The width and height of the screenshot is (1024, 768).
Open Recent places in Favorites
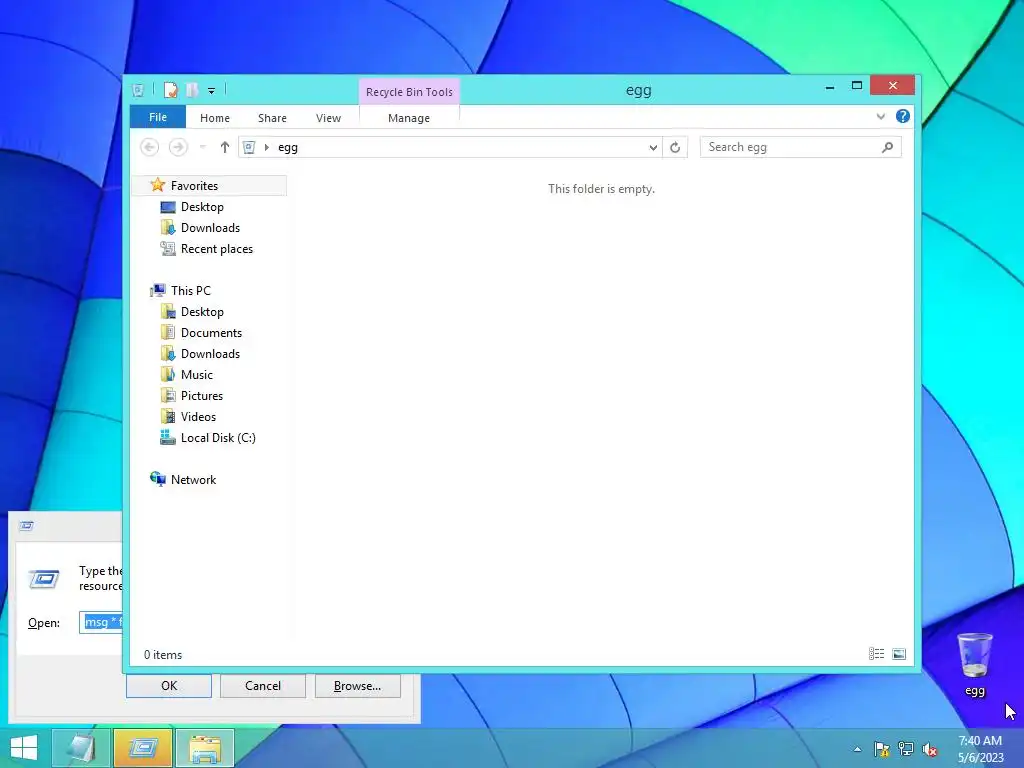[x=216, y=249]
